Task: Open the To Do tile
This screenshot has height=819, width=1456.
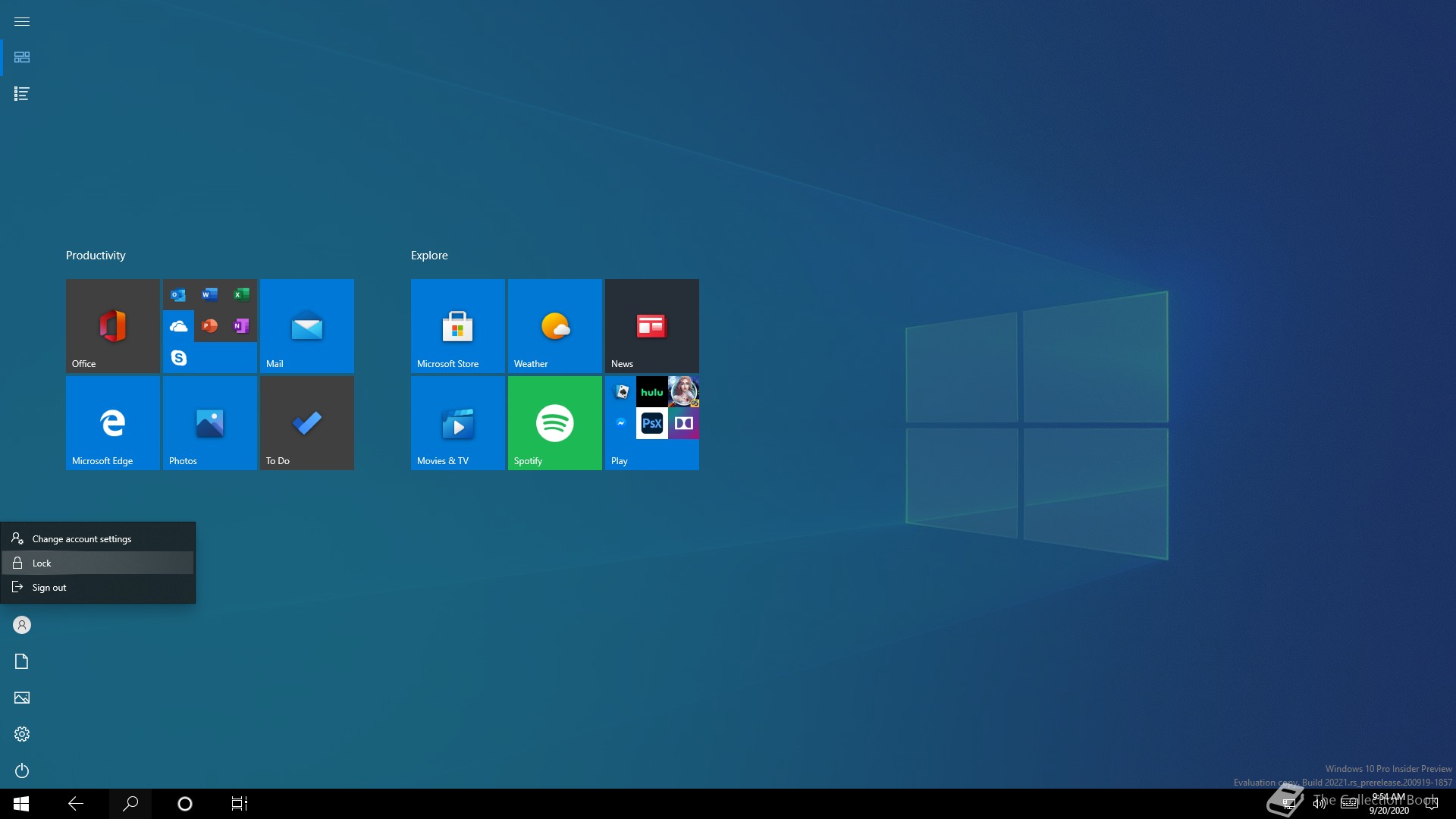Action: coord(307,423)
